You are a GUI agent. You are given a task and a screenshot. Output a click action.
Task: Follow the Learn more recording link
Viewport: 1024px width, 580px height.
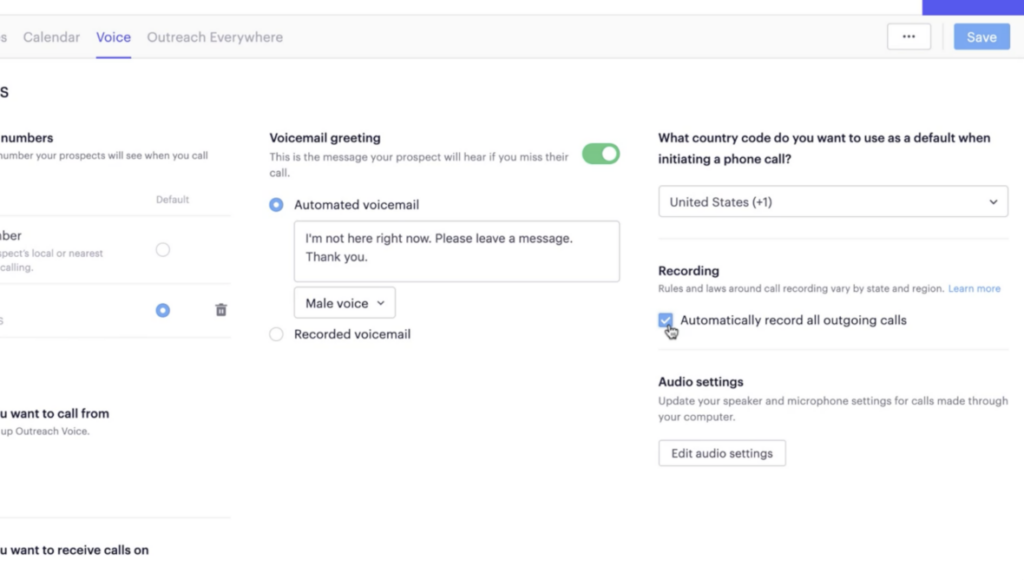point(974,289)
